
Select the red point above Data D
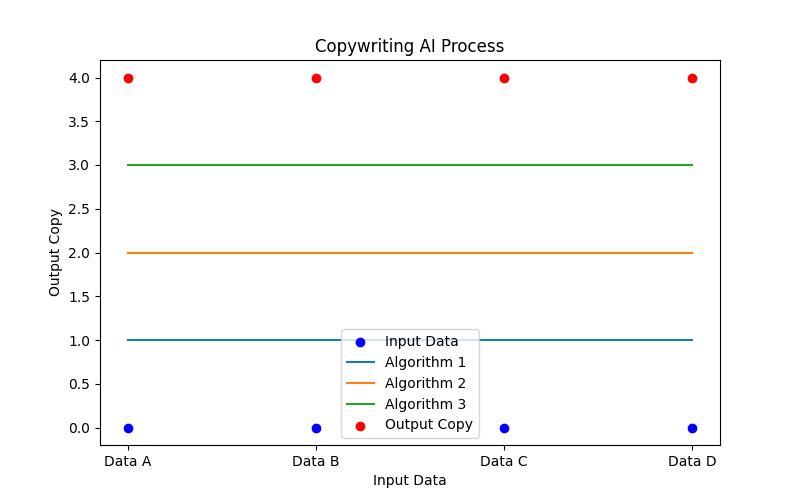tap(692, 78)
